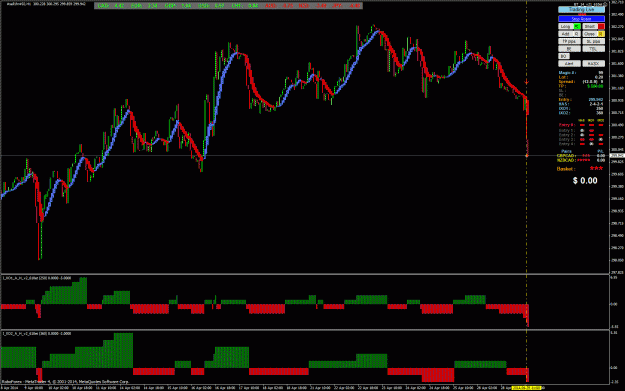Click the JPY strength reading in top bar

[346, 6]
